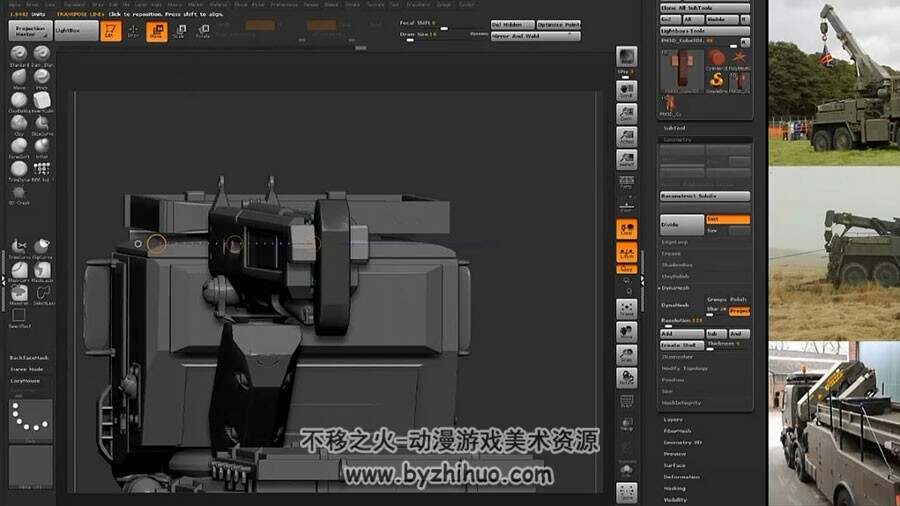Toggle Smt option beside Divide
The image size is (900, 506).
click(728, 220)
